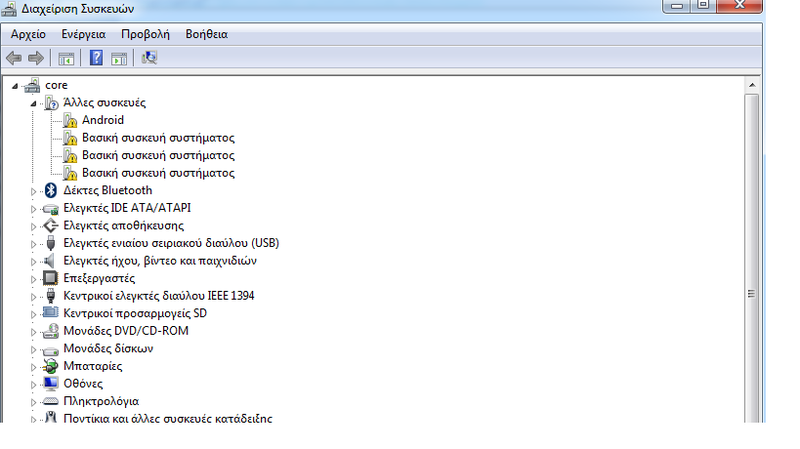Click the blue Help question mark icon
Screen dimensions: 800x449
pos(96,58)
